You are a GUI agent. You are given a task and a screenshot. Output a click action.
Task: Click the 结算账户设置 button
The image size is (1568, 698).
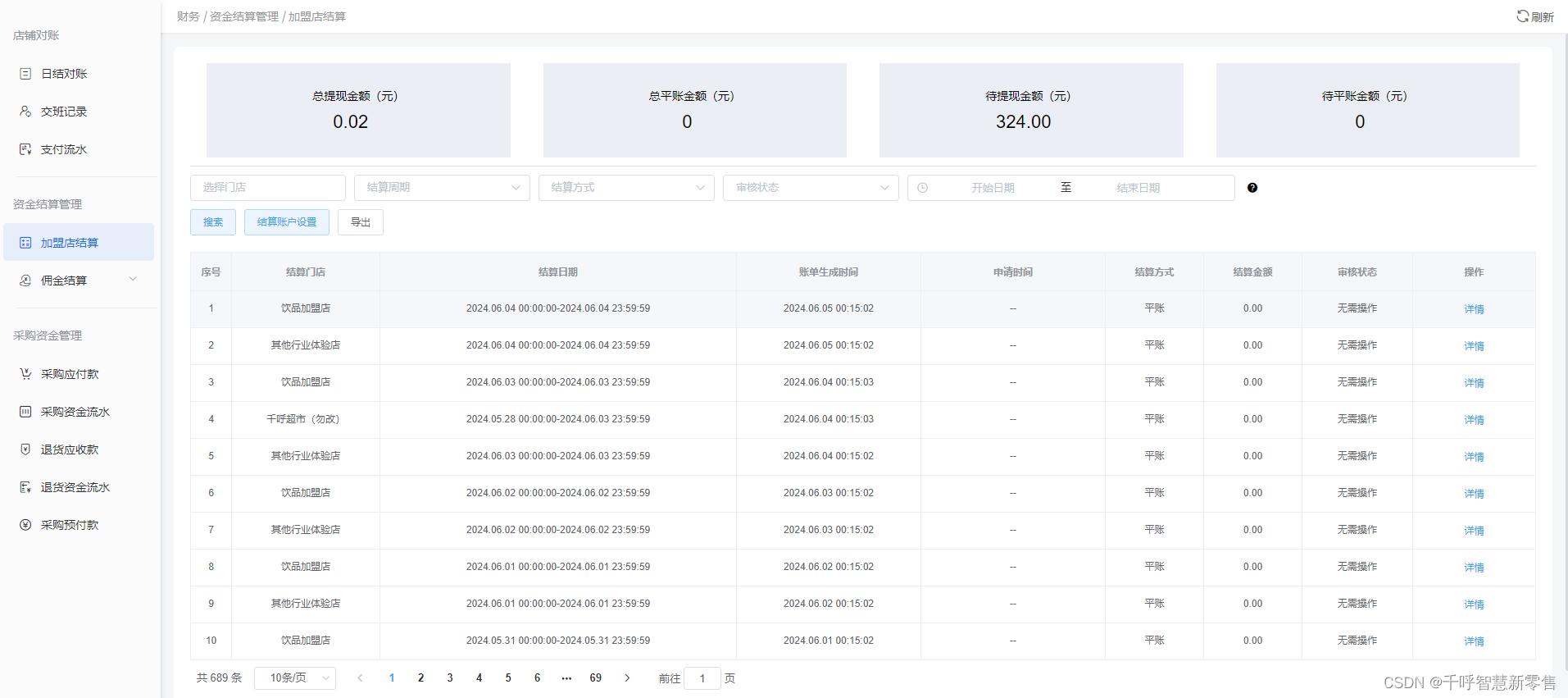(x=287, y=222)
